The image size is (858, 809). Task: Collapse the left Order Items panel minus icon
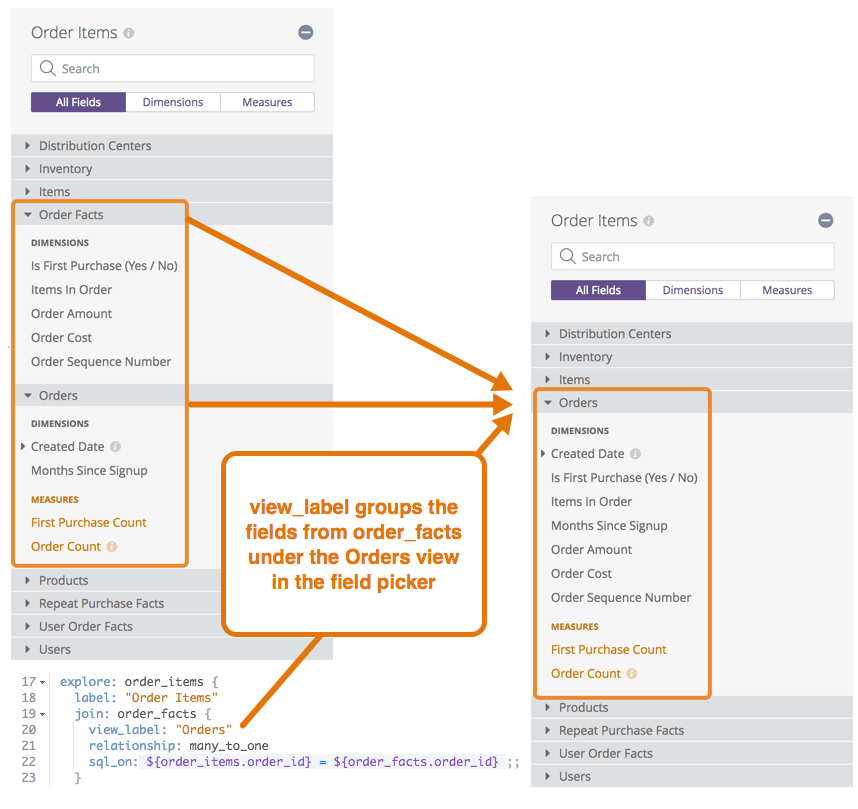(x=305, y=32)
